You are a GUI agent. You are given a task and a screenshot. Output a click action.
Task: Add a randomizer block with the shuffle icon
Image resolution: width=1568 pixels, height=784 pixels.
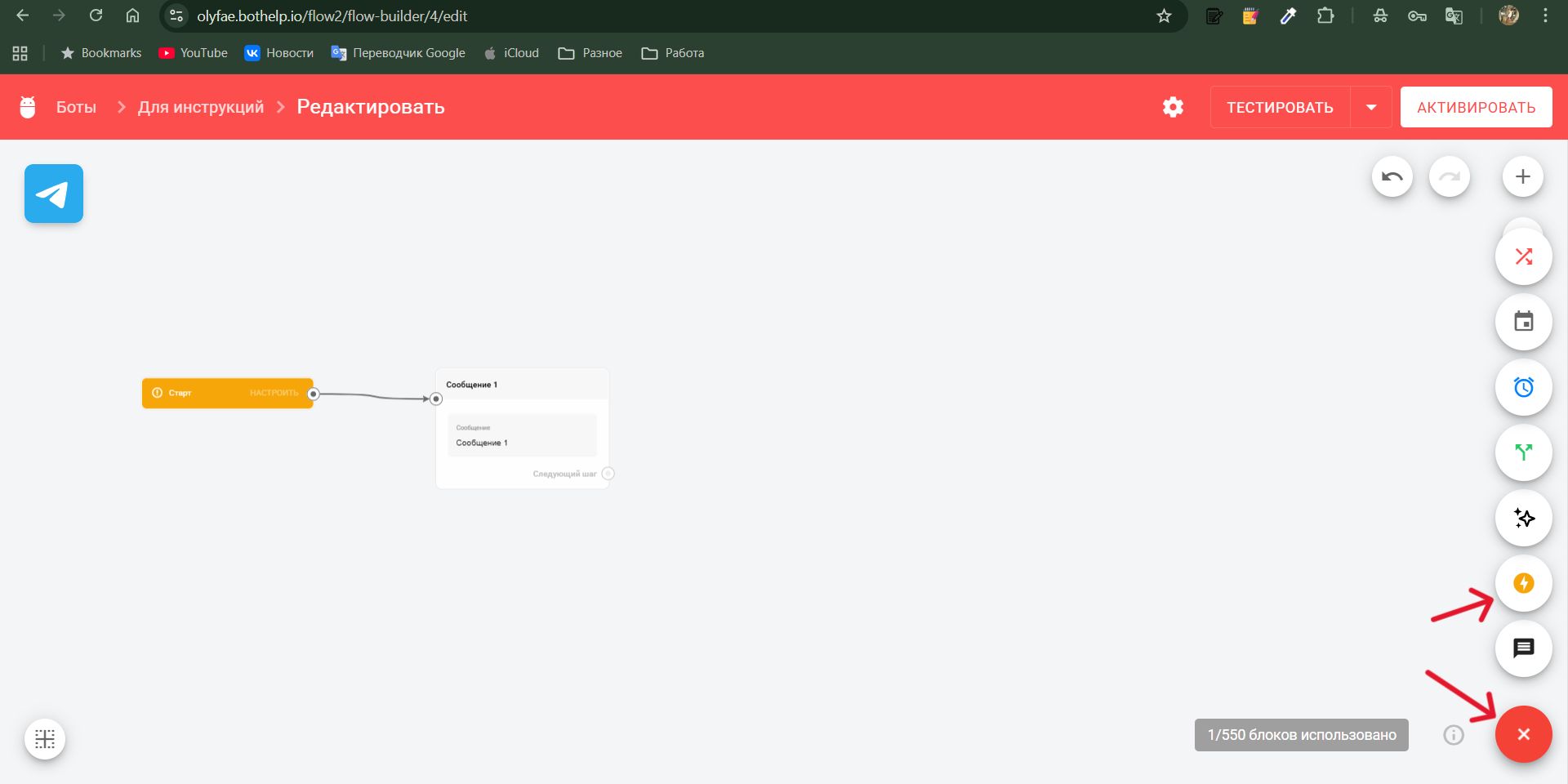1524,256
